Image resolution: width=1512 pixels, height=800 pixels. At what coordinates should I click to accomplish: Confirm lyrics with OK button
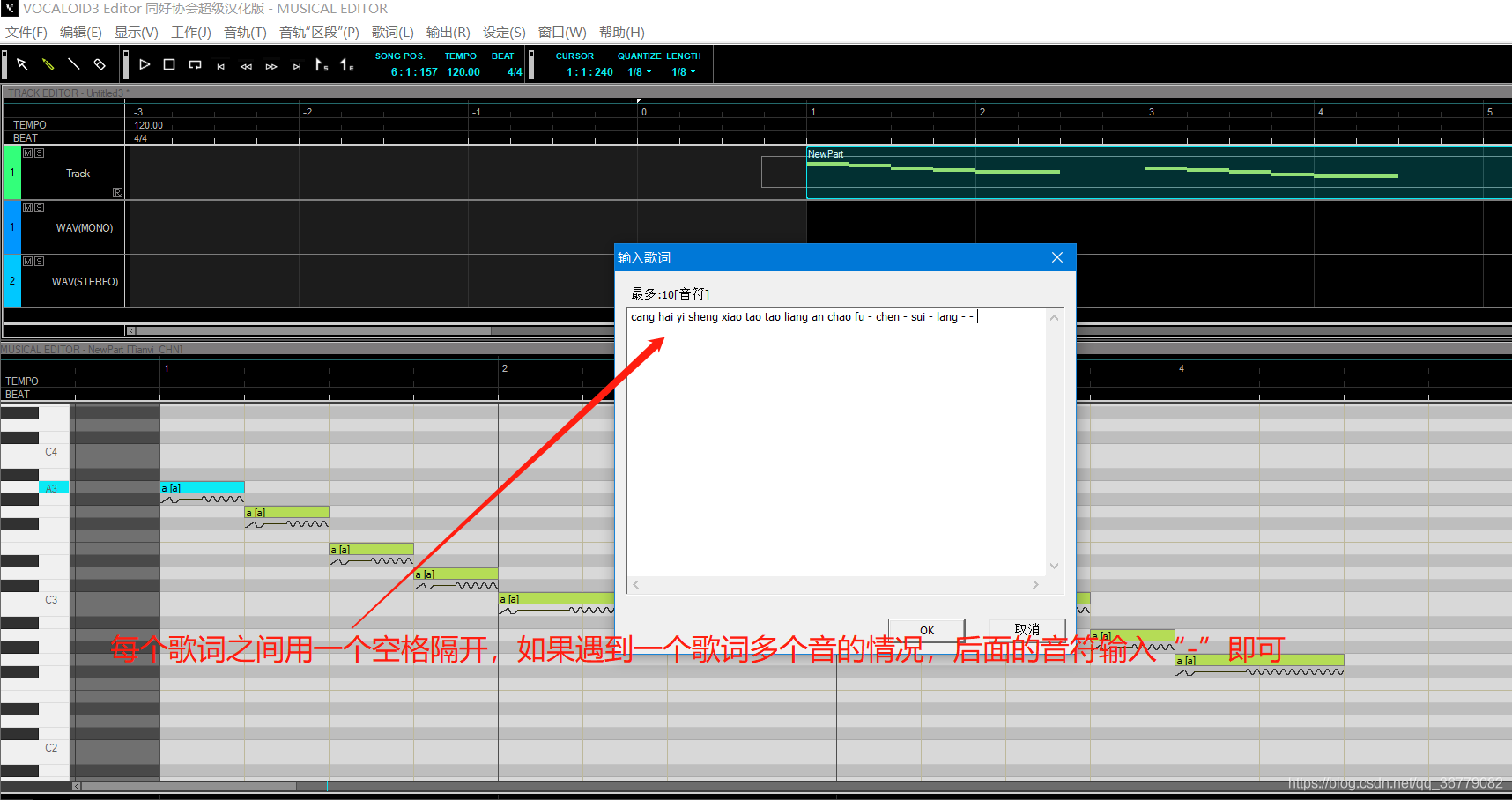point(926,630)
